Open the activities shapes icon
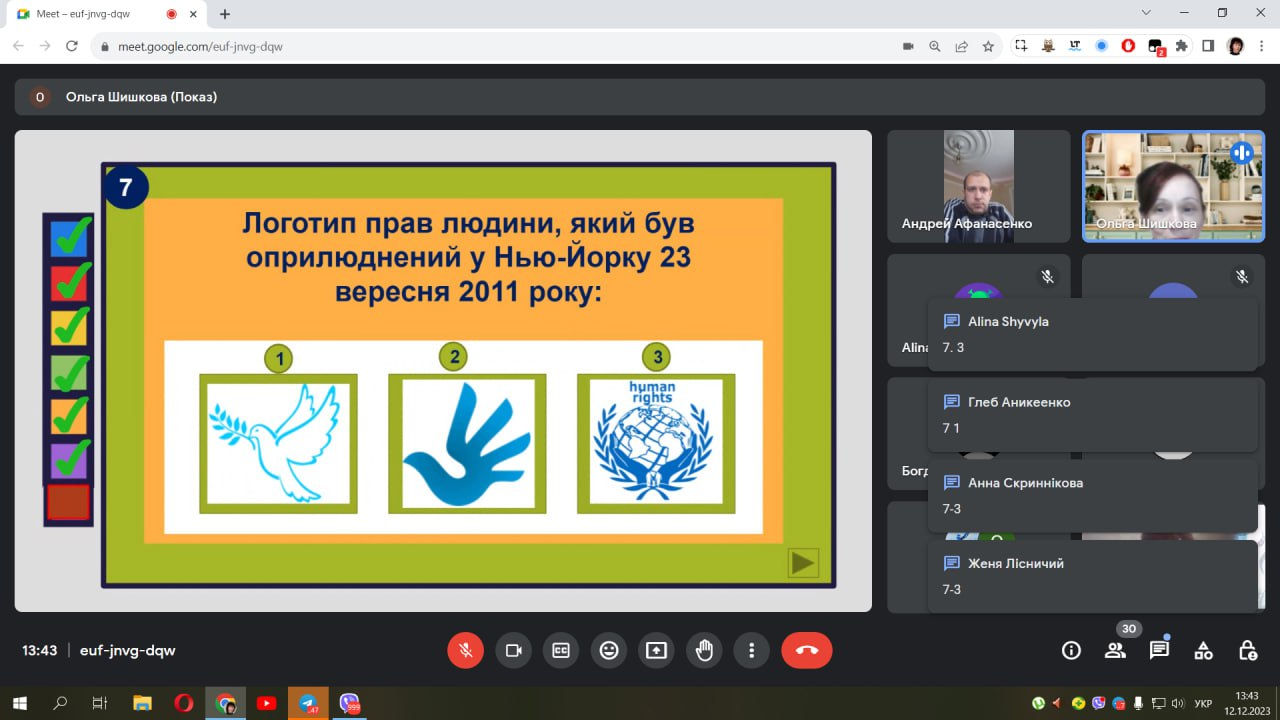 coord(1204,651)
